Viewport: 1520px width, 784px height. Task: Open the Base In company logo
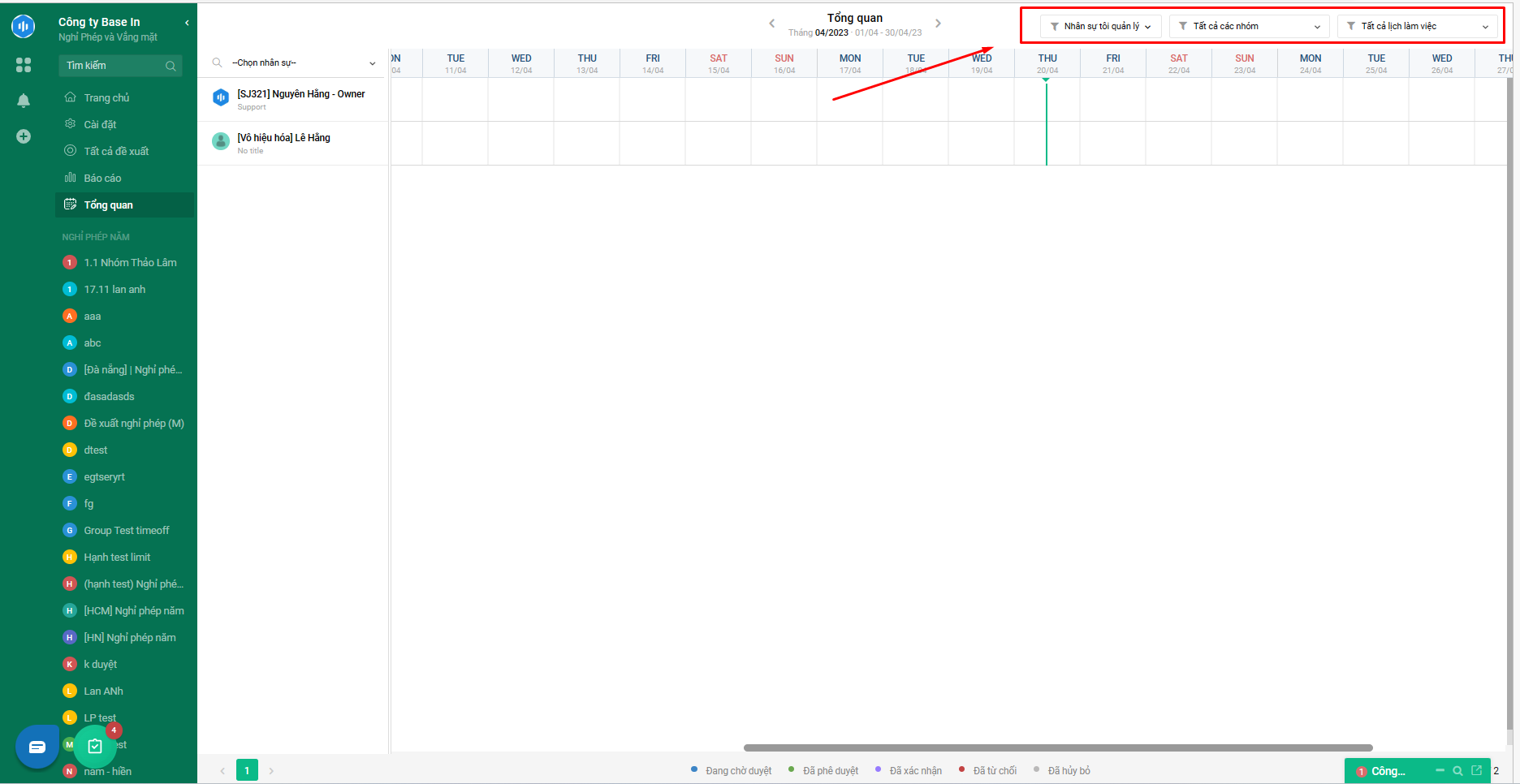point(23,26)
